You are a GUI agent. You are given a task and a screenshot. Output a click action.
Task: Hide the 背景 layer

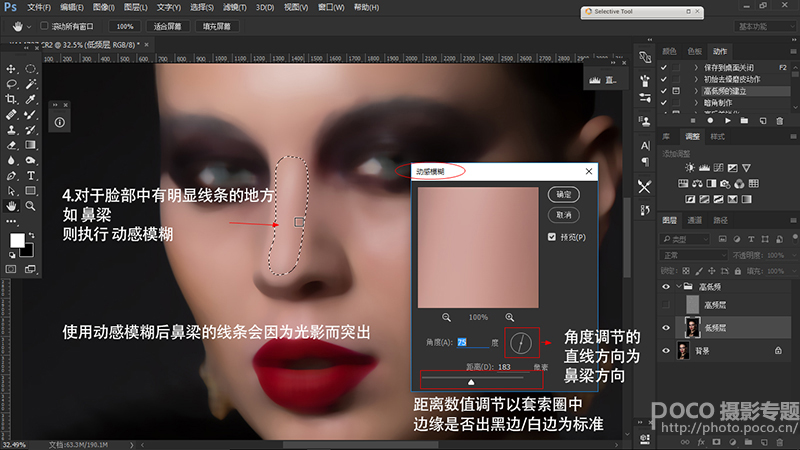point(667,351)
